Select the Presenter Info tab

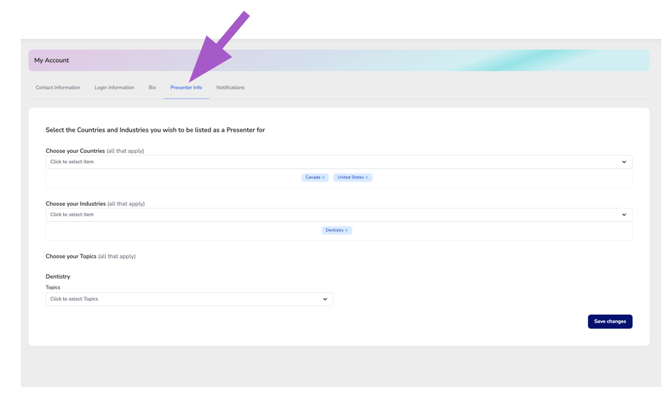click(186, 88)
